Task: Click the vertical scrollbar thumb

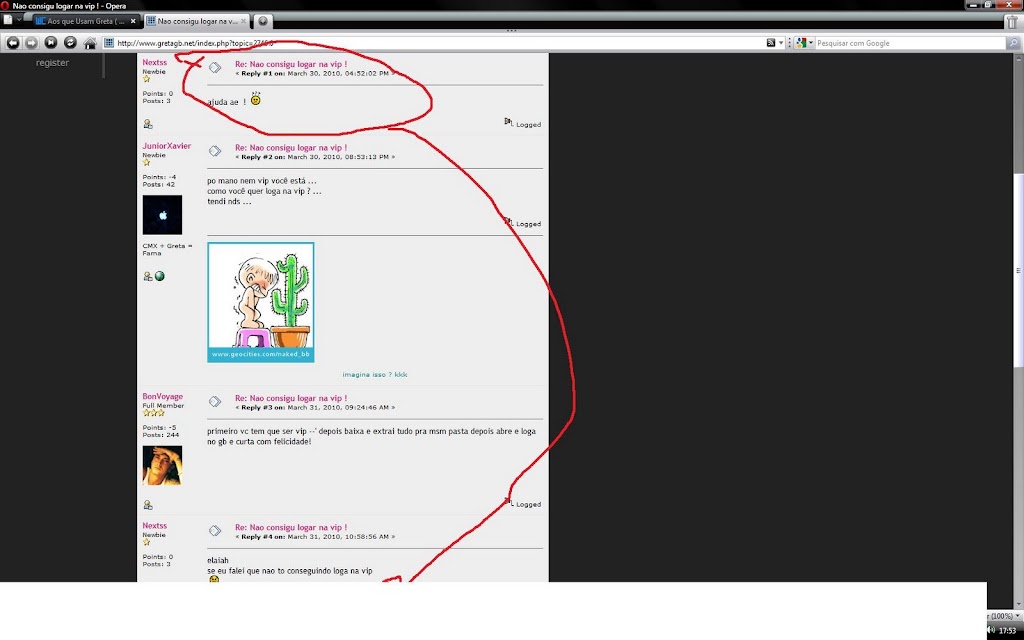Action: click(1018, 271)
